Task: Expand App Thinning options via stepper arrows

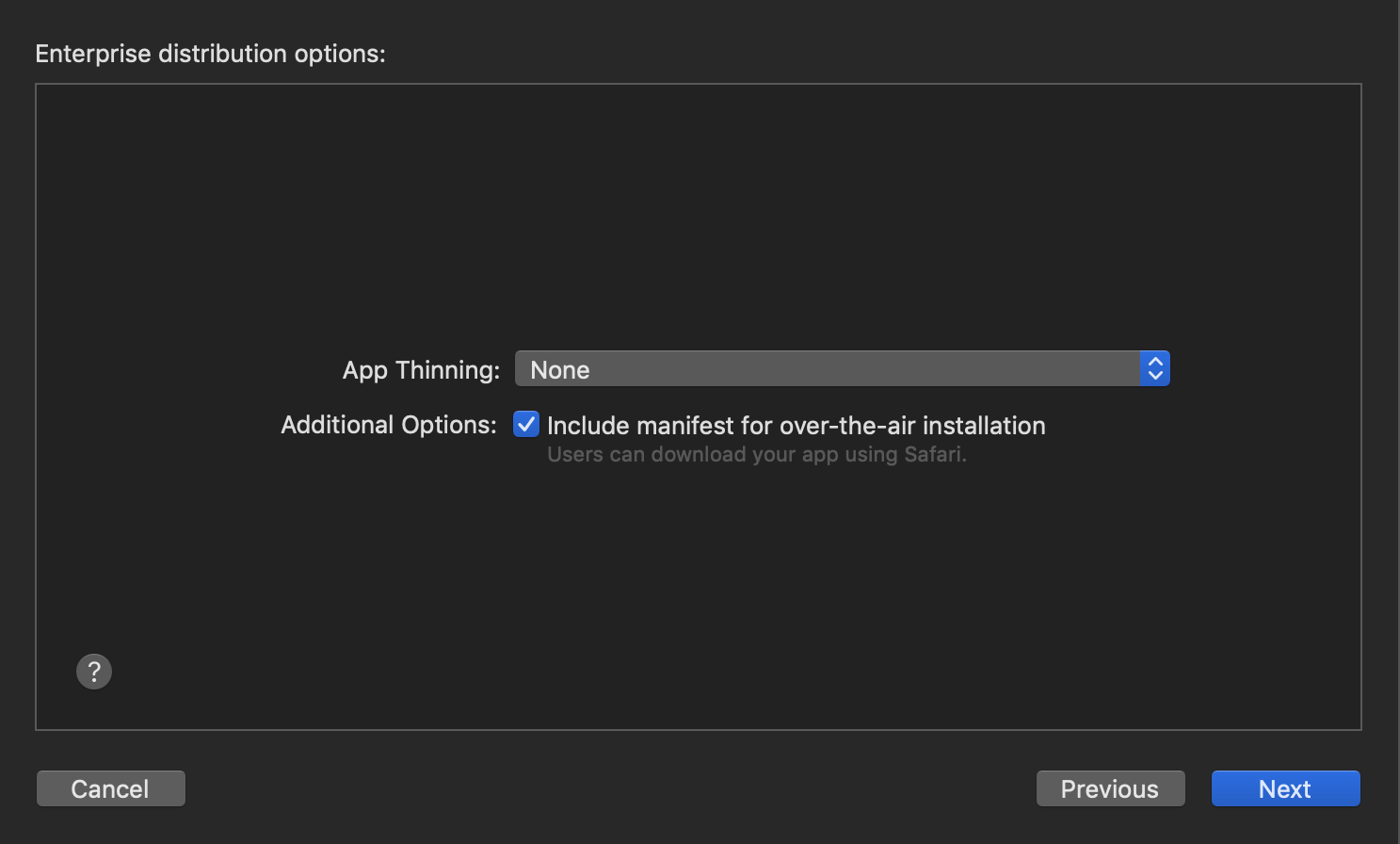Action: [x=1155, y=368]
